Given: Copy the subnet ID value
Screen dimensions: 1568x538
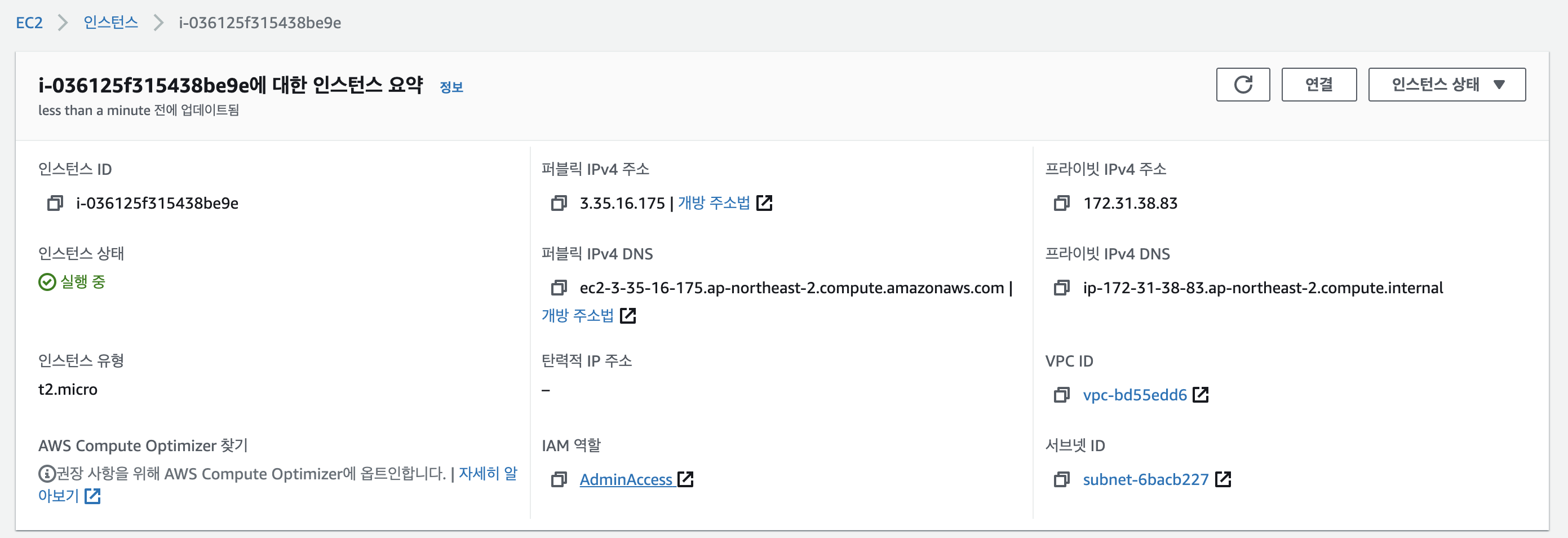Looking at the screenshot, I should (1061, 479).
